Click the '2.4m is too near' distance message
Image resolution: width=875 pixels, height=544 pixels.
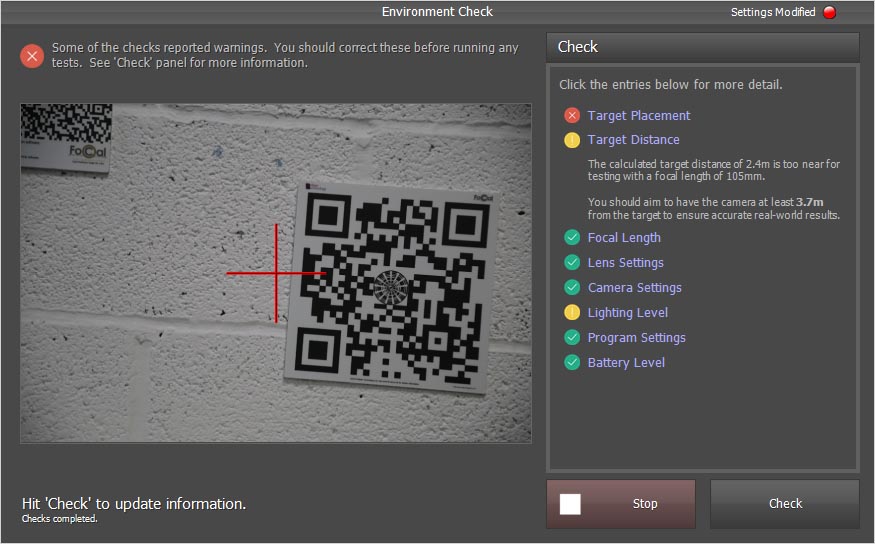coord(714,170)
